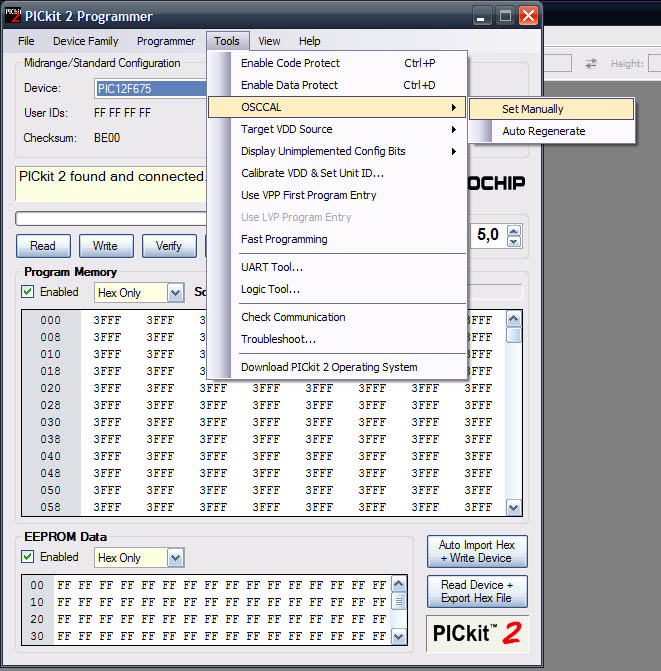Click EEPROM Data scrollbar thumb
661x671 pixels.
tap(399, 601)
